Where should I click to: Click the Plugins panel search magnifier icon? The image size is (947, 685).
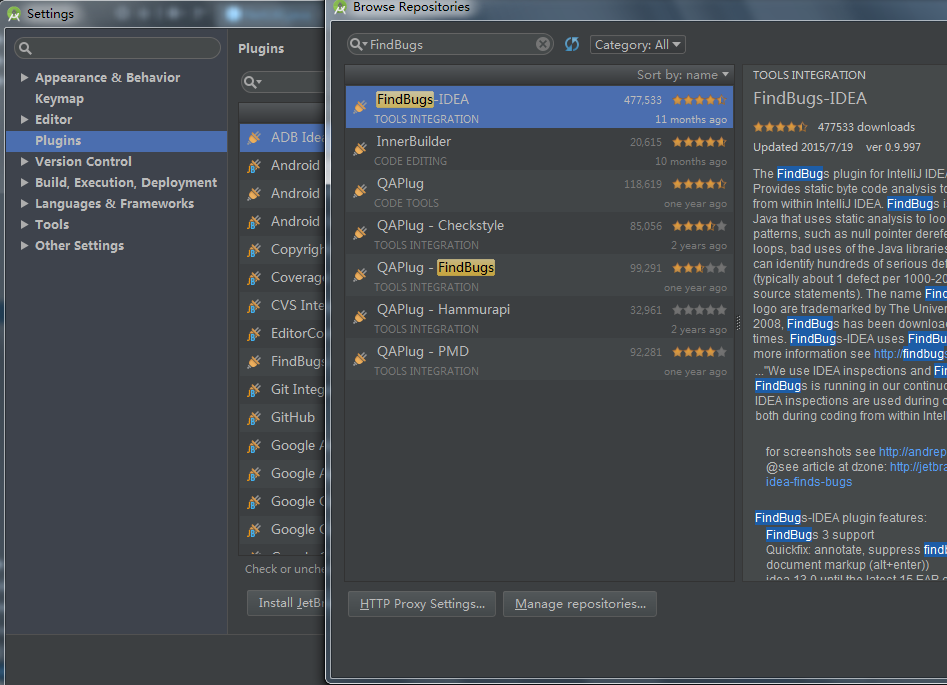(x=251, y=82)
